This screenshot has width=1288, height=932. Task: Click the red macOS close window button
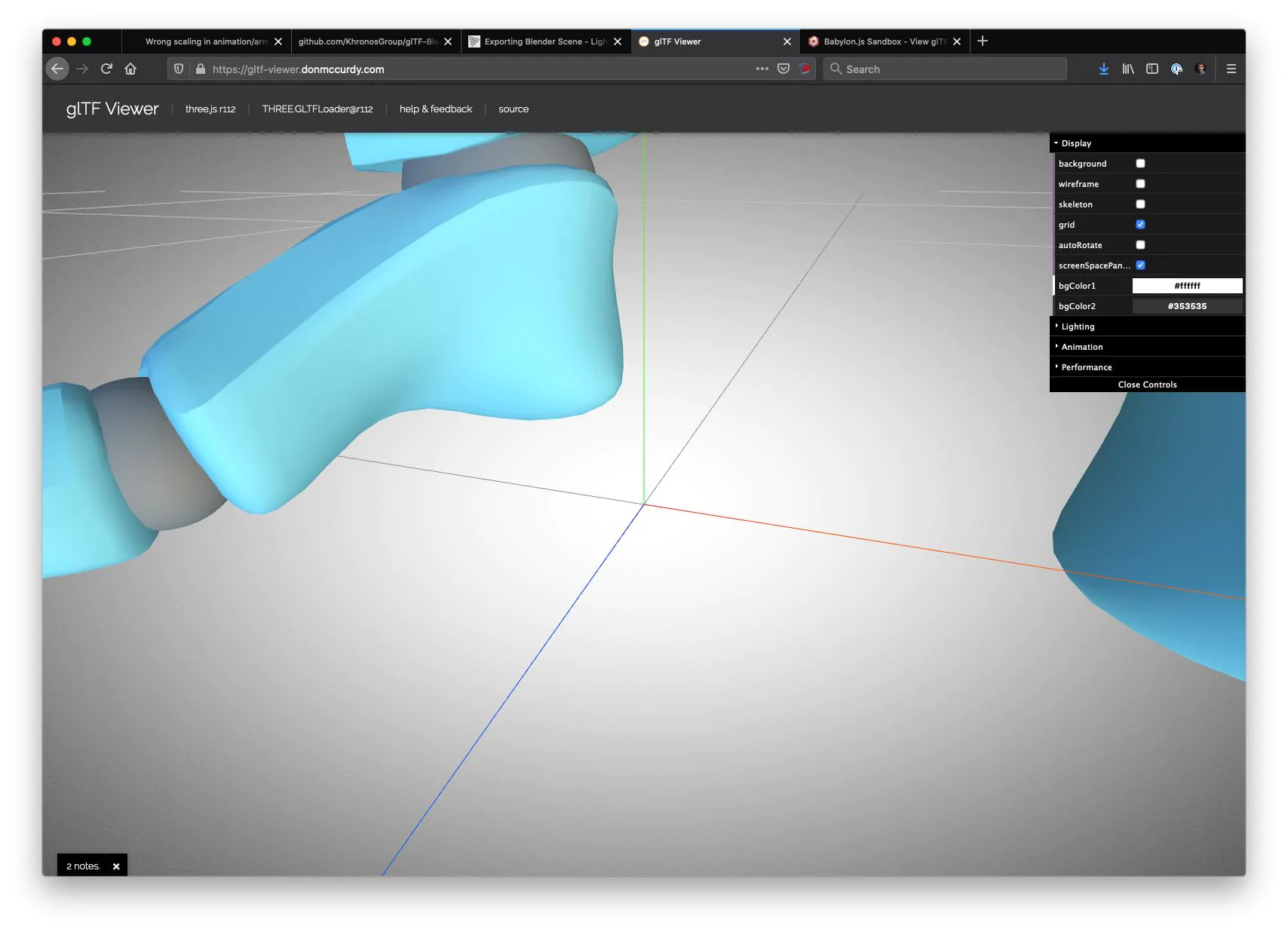click(x=57, y=41)
